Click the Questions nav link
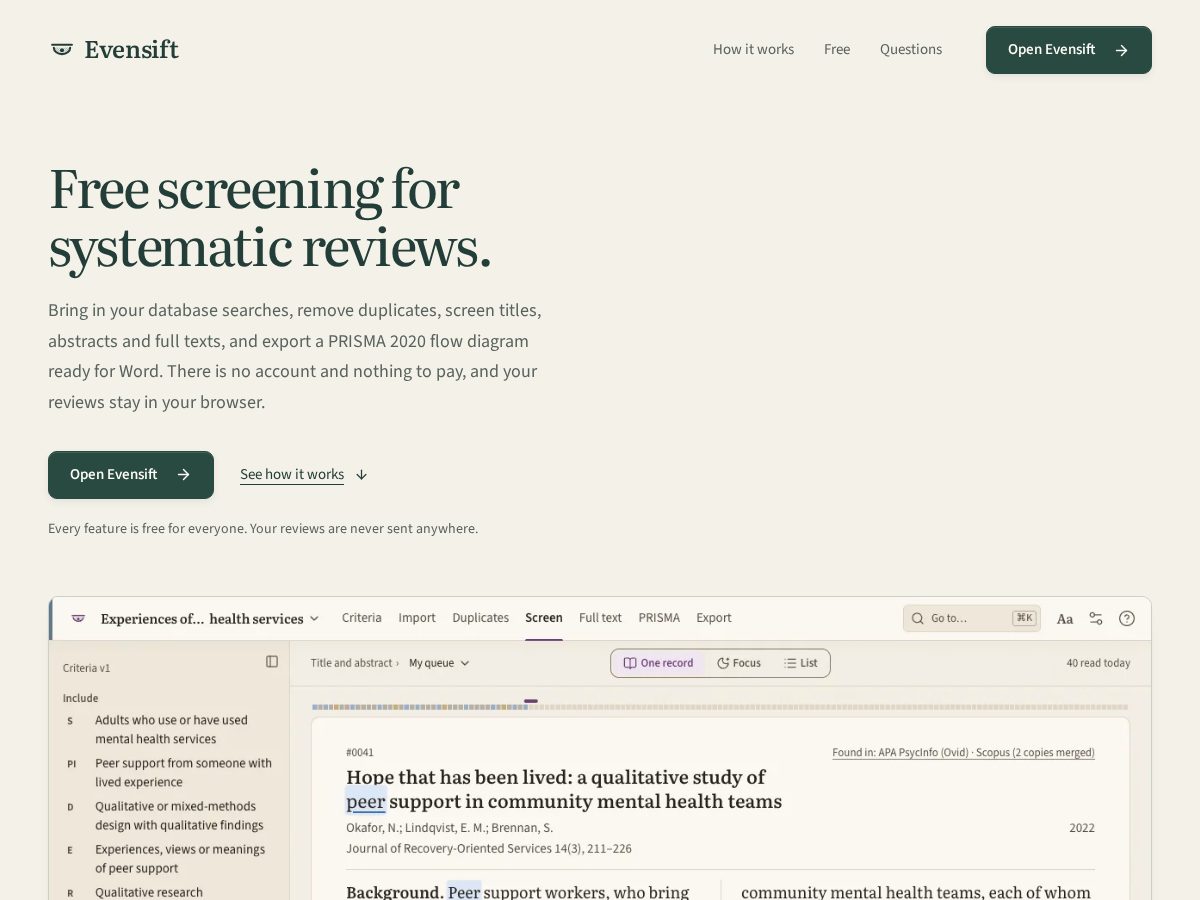 pyautogui.click(x=911, y=50)
